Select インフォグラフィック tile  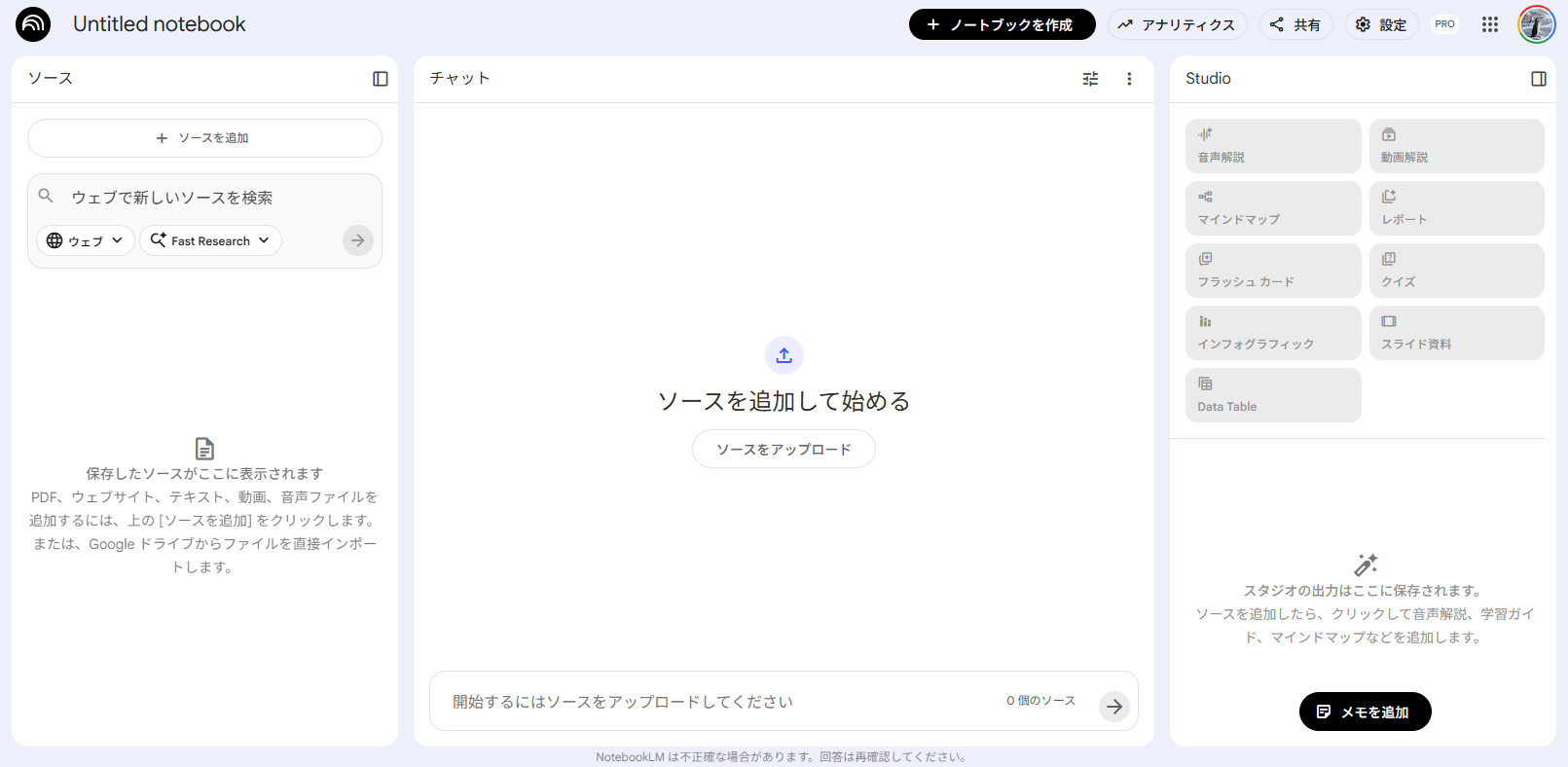(x=1273, y=333)
